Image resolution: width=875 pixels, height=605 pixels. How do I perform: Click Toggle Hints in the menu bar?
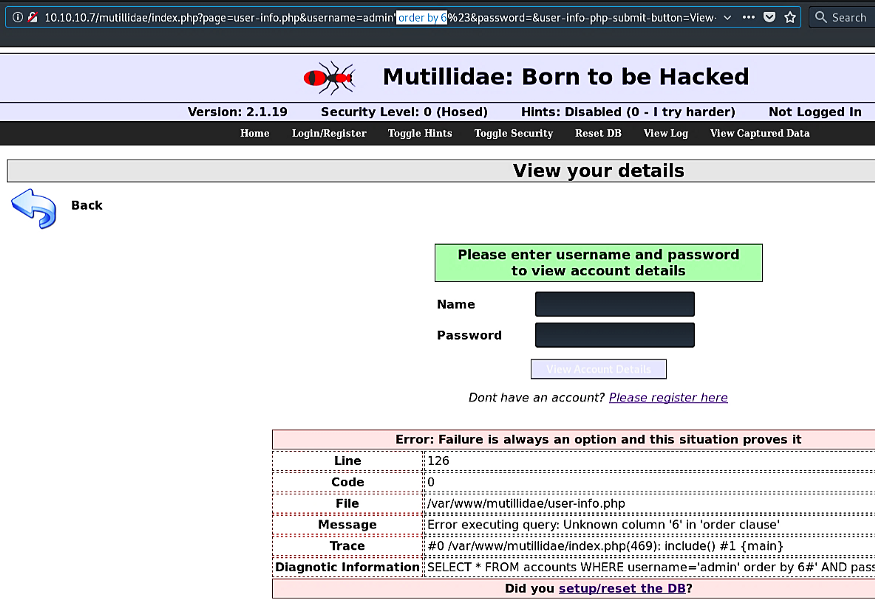[x=420, y=133]
